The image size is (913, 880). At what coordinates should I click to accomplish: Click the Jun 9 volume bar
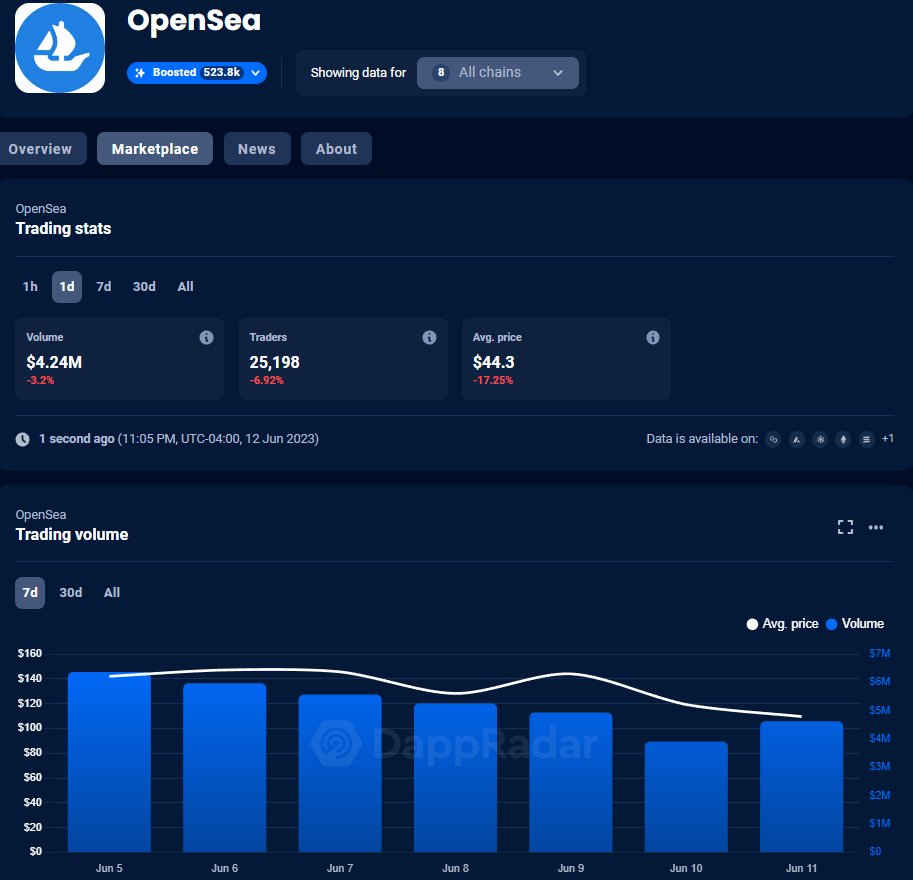[x=571, y=782]
